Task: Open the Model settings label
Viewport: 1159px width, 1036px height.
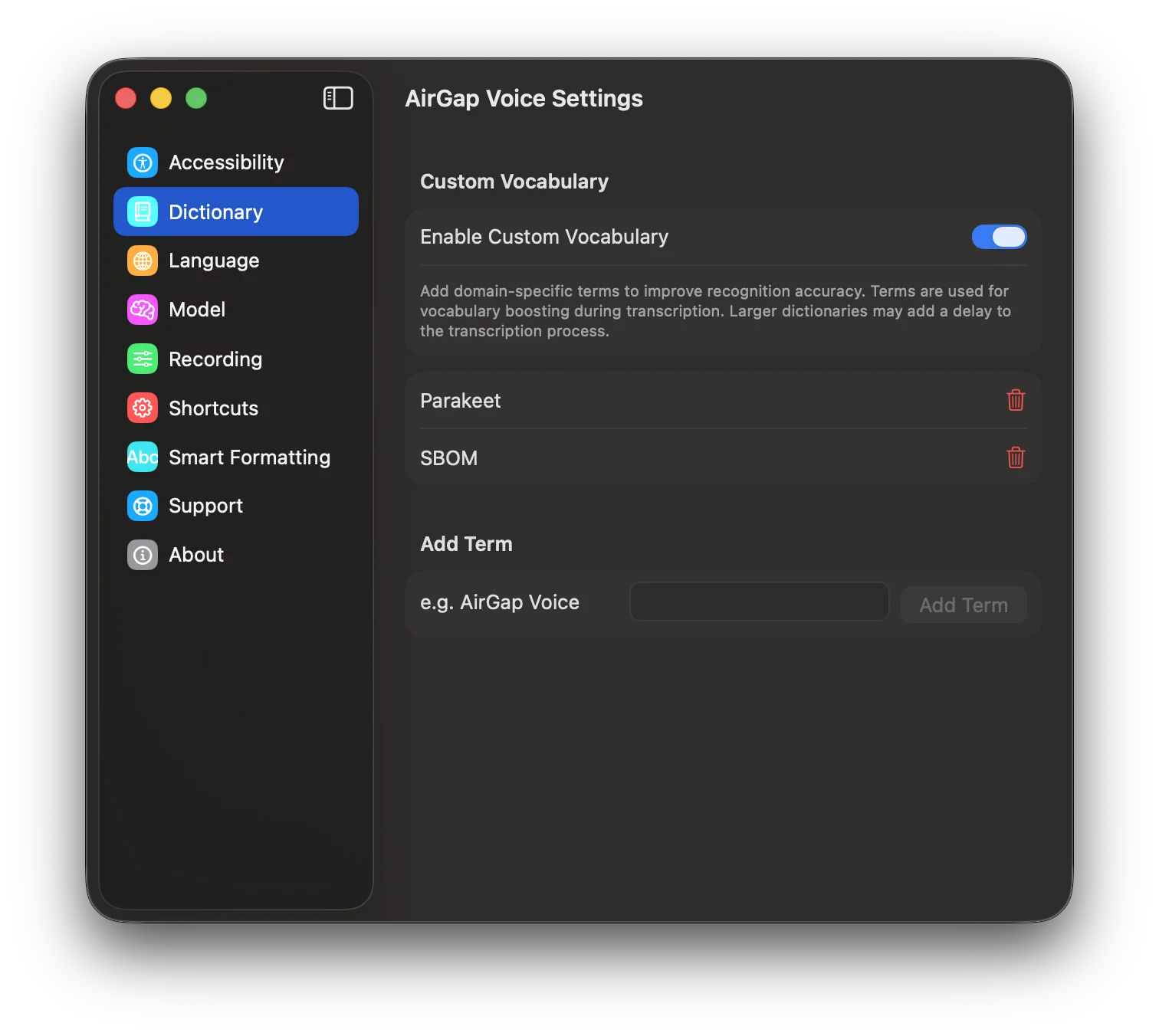Action: 197,310
